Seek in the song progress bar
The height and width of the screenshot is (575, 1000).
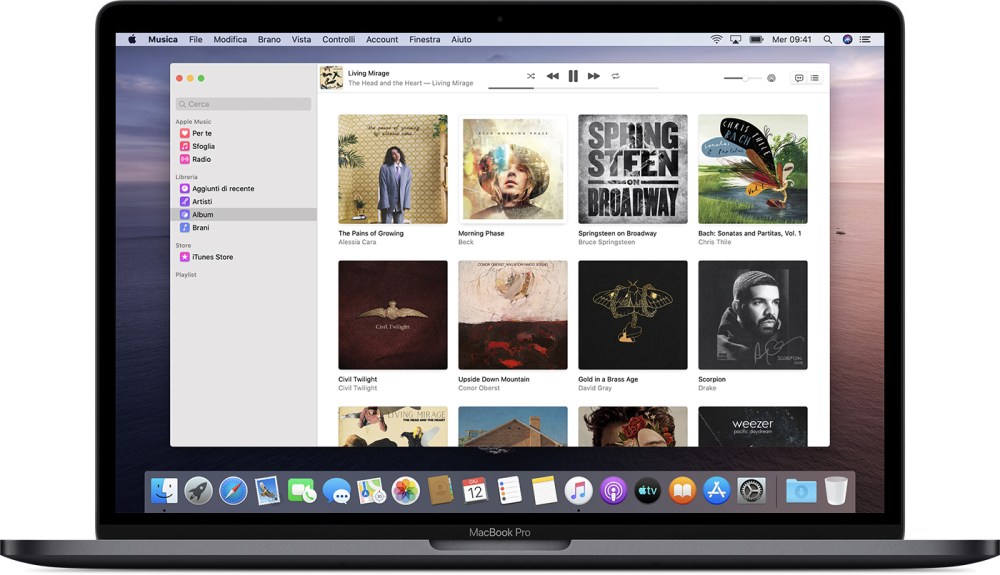(x=573, y=88)
